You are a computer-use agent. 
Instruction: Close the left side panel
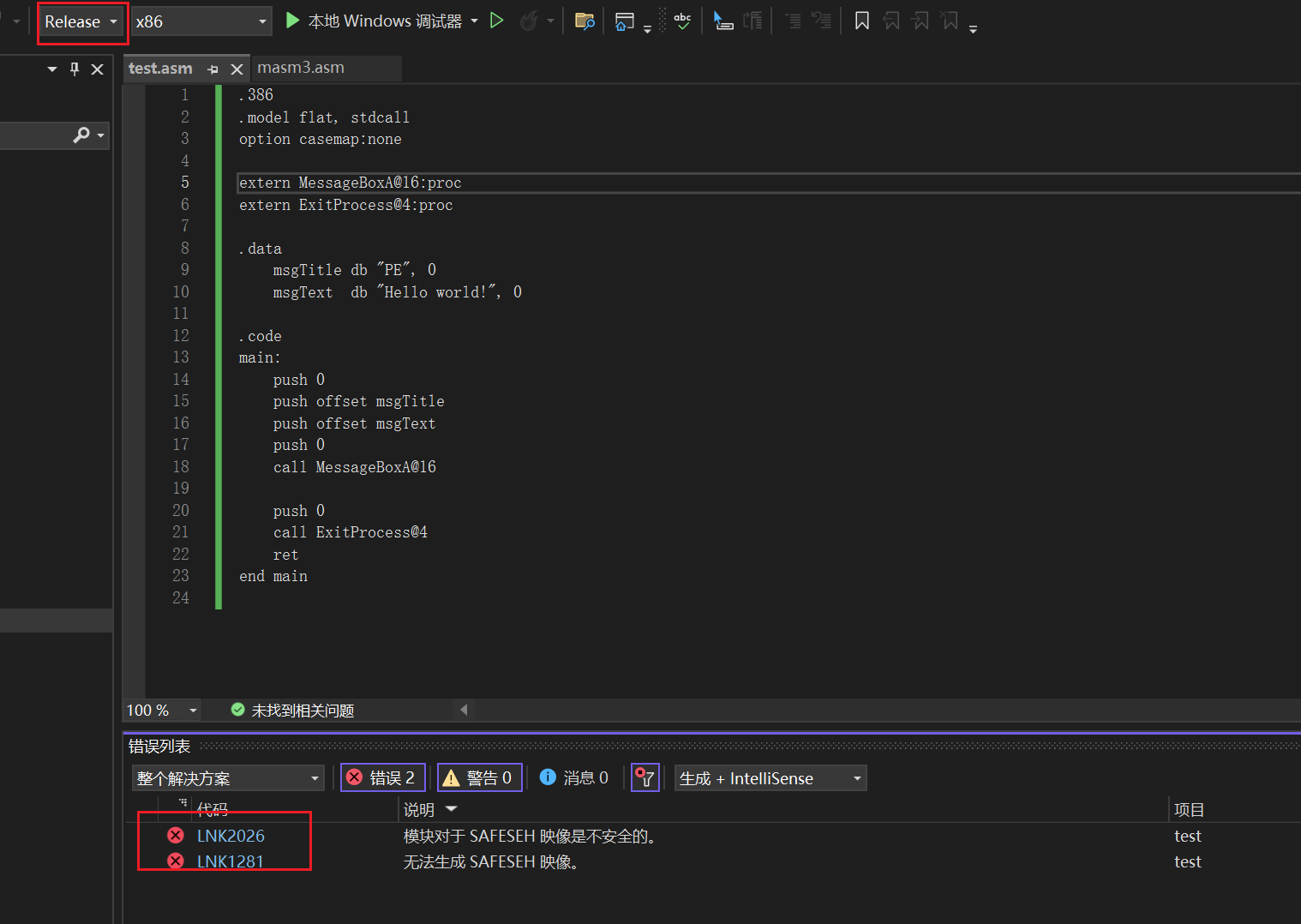[x=98, y=69]
